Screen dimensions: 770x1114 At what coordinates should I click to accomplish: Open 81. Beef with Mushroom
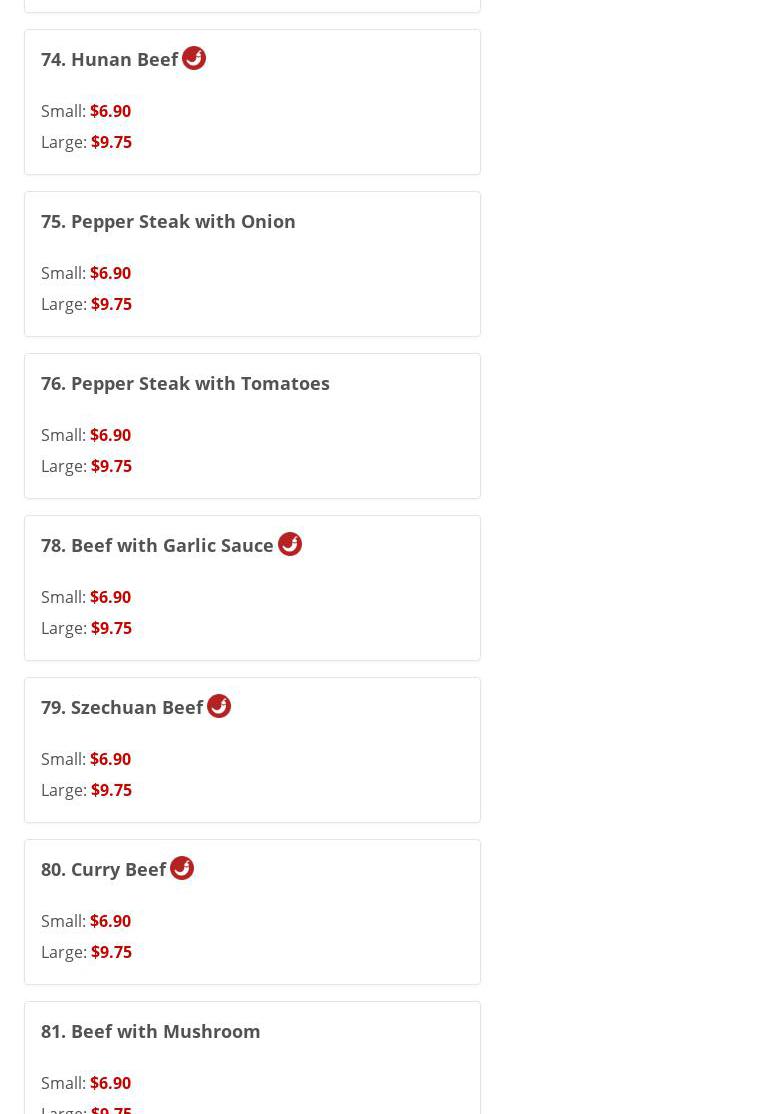pyautogui.click(x=150, y=1031)
